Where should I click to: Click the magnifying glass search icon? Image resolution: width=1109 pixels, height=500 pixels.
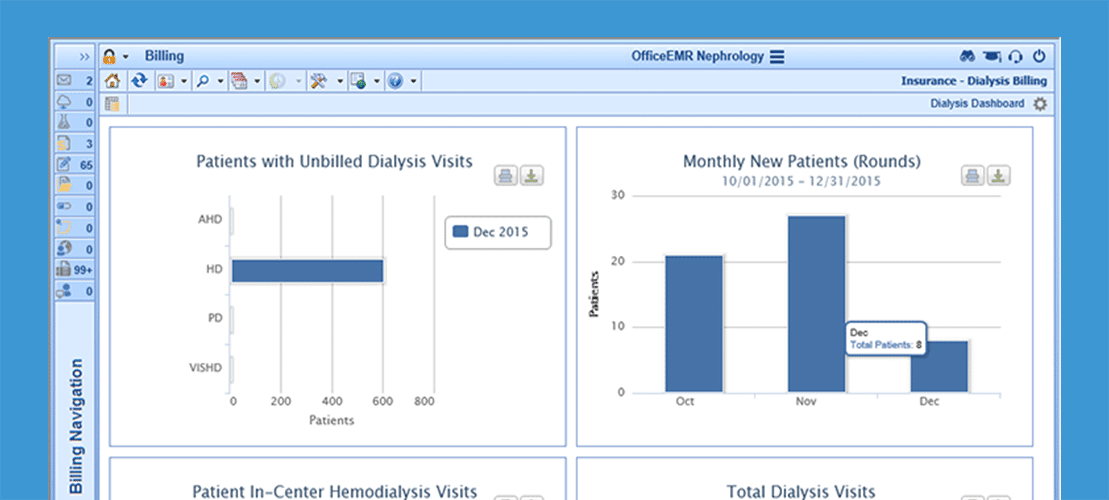(x=202, y=81)
